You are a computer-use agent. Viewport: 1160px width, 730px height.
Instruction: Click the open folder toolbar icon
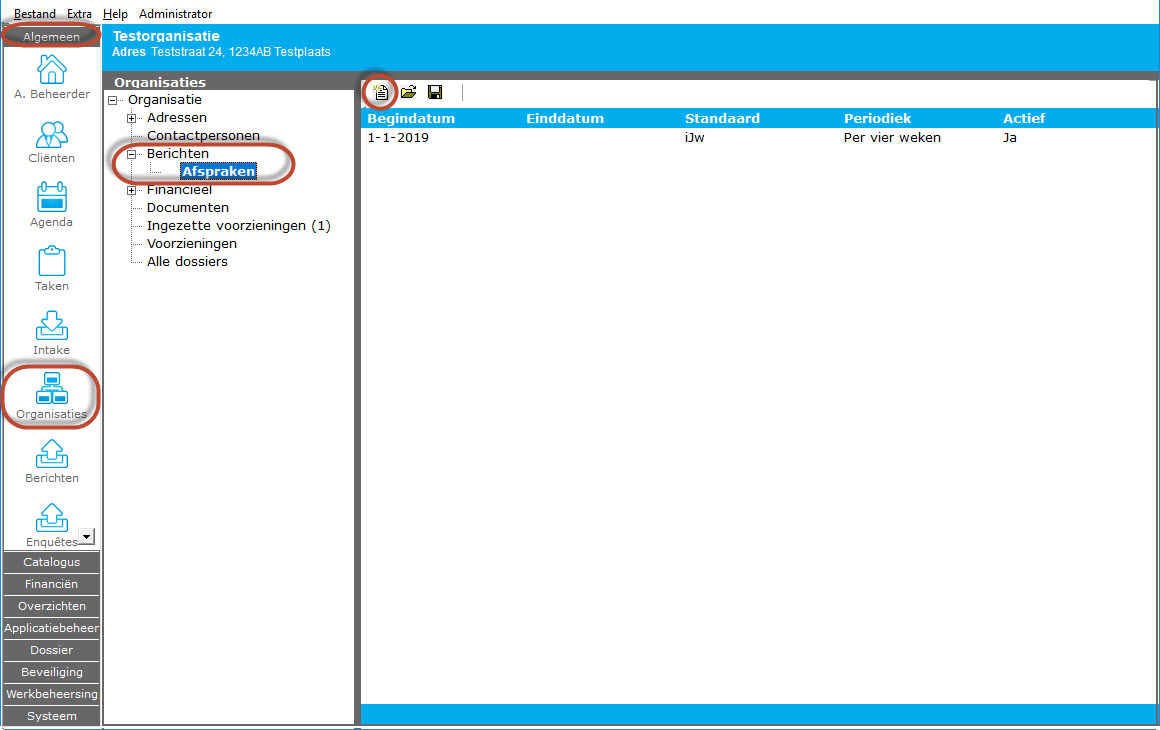[408, 92]
